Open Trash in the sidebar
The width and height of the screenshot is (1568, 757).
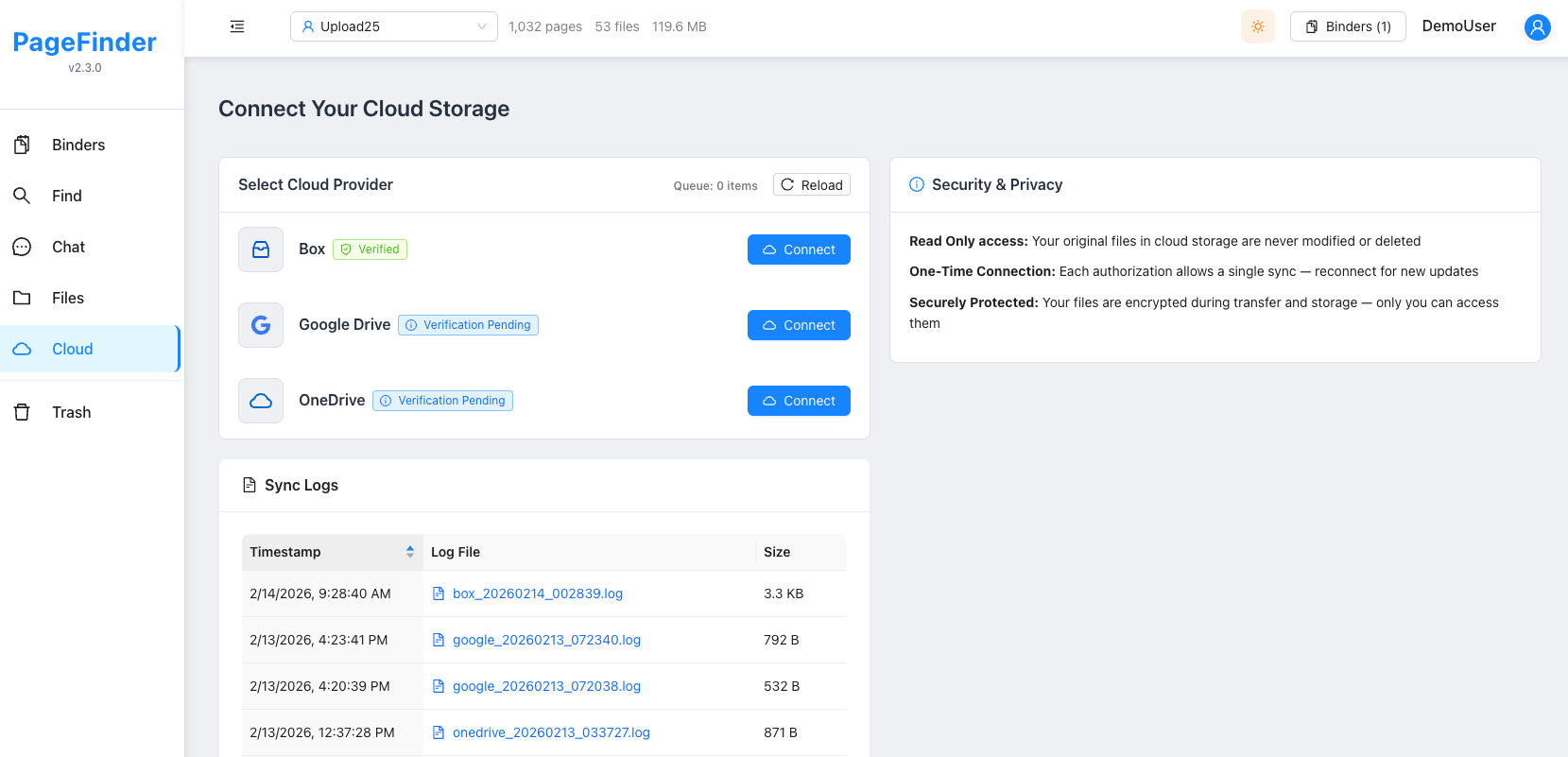coord(91,412)
